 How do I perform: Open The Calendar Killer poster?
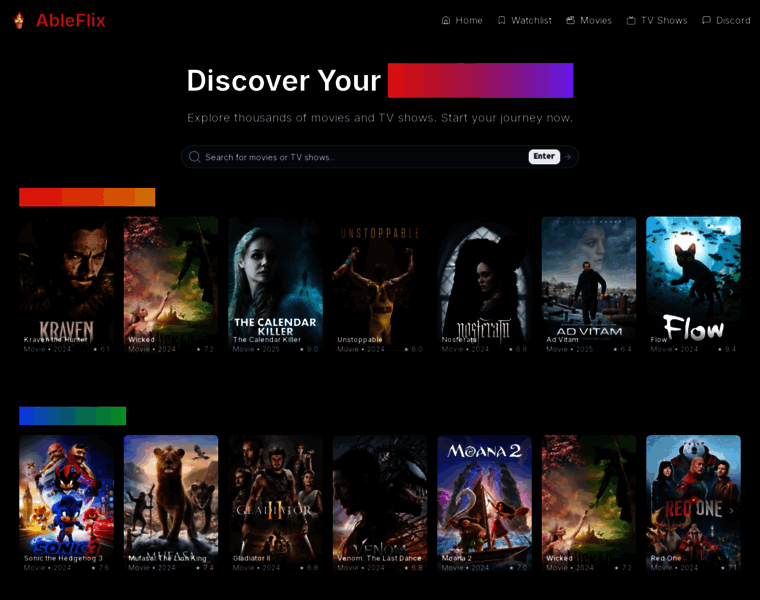pyautogui.click(x=275, y=286)
